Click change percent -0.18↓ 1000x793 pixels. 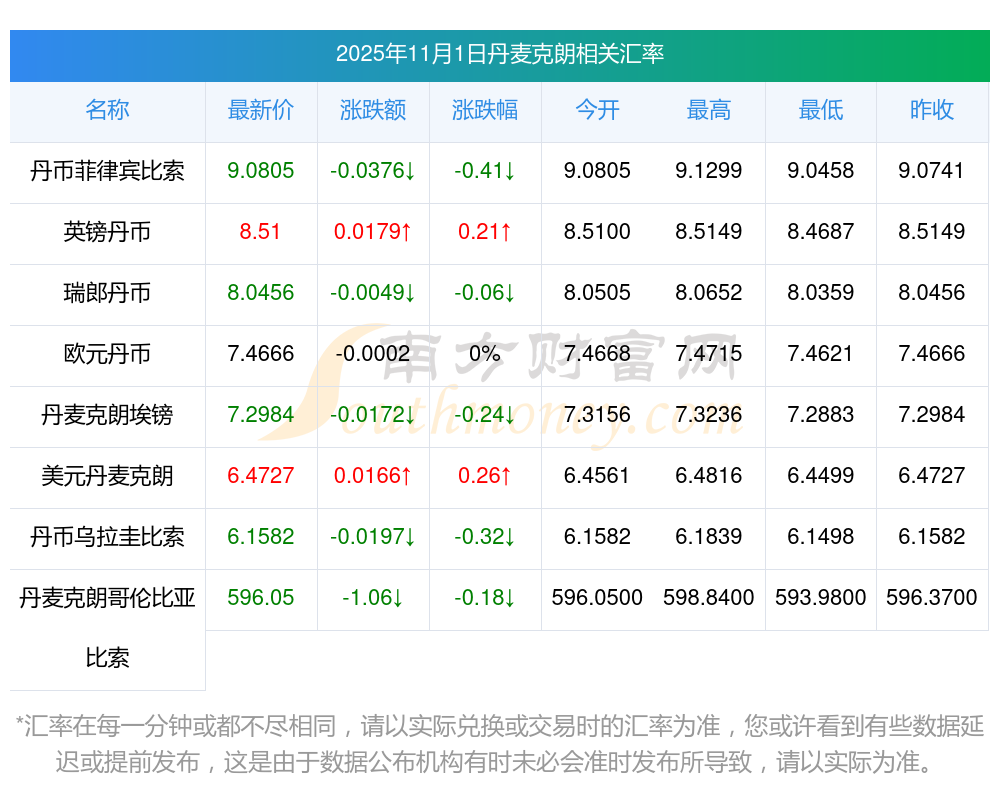pos(485,597)
